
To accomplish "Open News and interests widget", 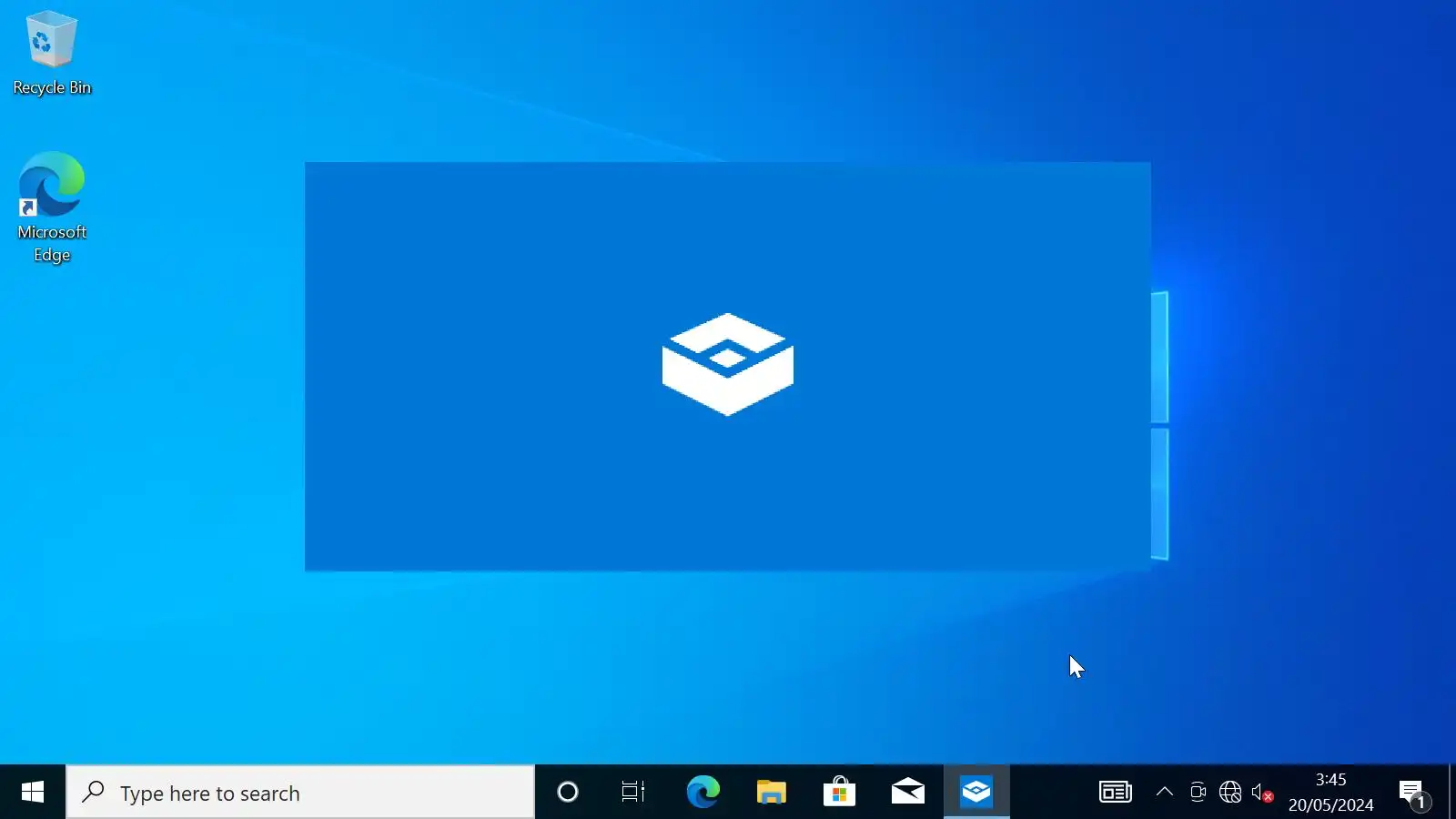I will pos(1115,793).
